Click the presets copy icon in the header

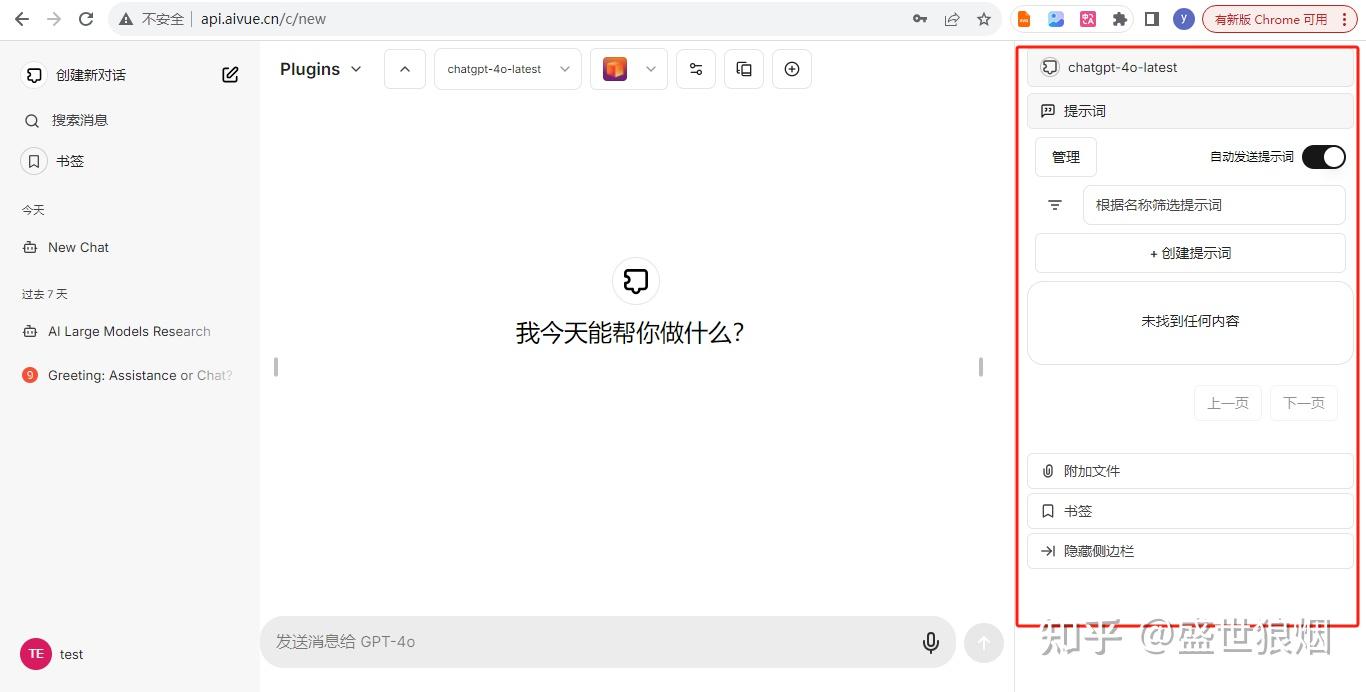point(744,69)
